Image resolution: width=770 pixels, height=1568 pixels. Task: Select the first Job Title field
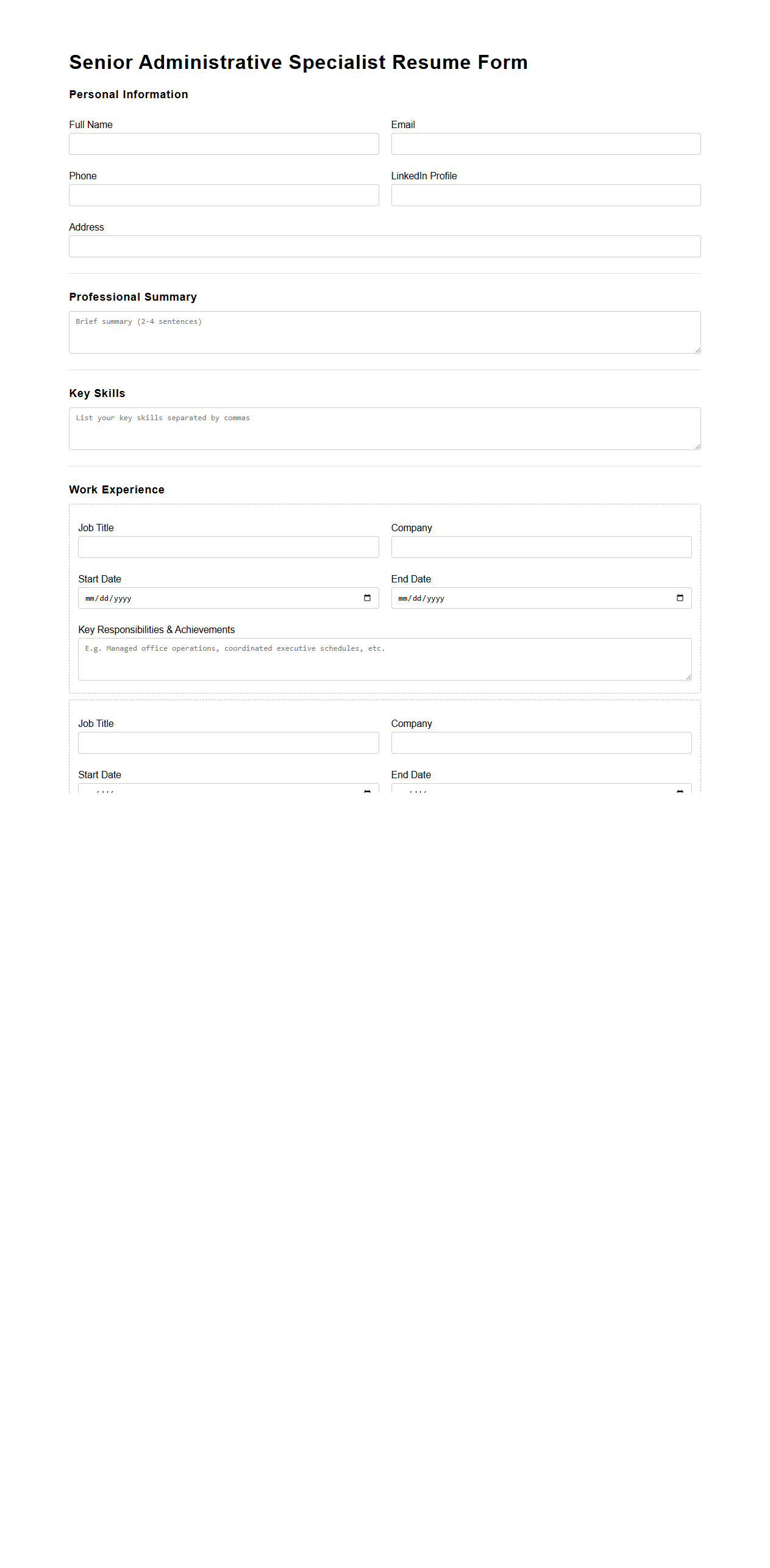(228, 547)
